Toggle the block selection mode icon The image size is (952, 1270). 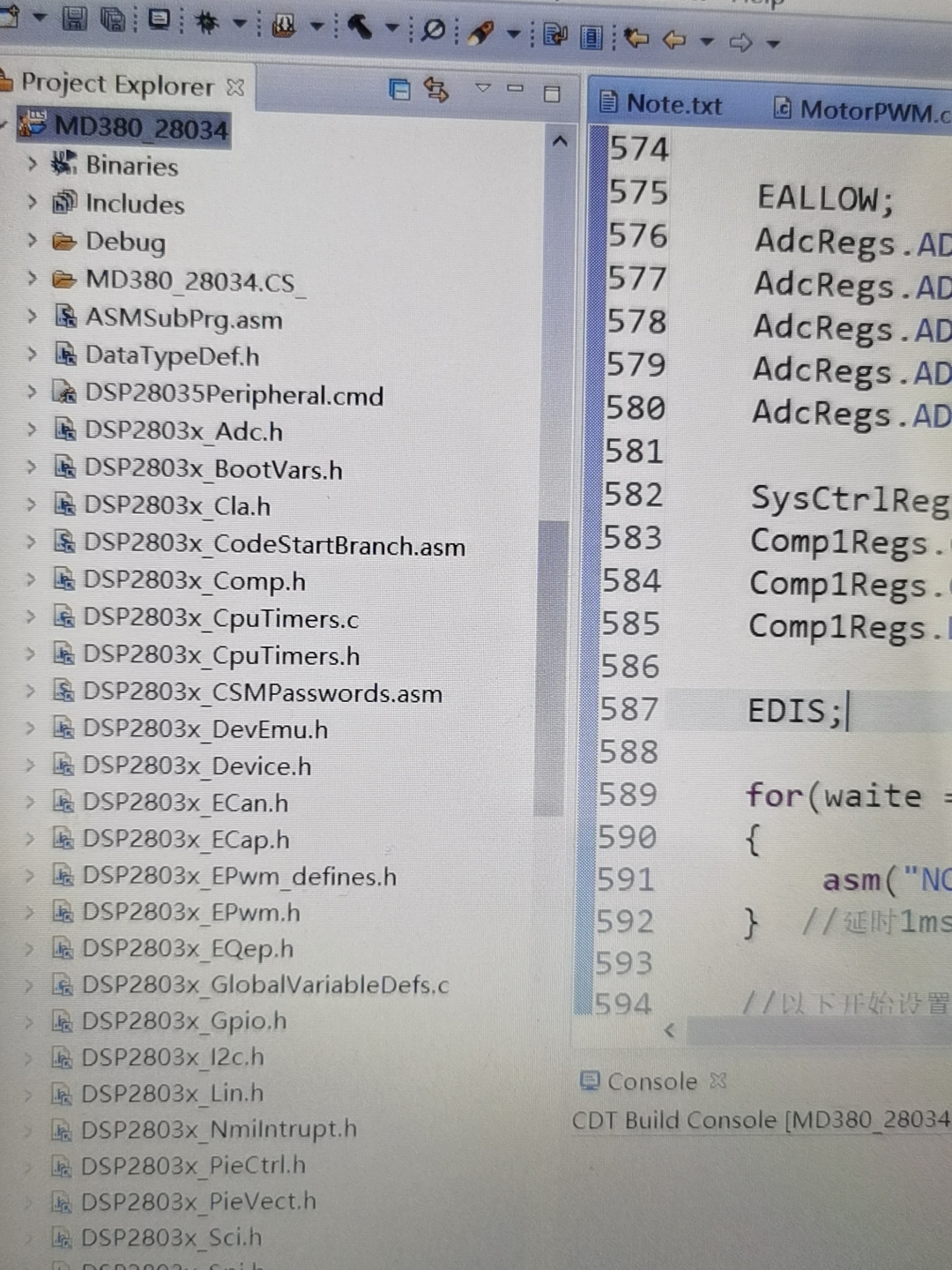(591, 37)
